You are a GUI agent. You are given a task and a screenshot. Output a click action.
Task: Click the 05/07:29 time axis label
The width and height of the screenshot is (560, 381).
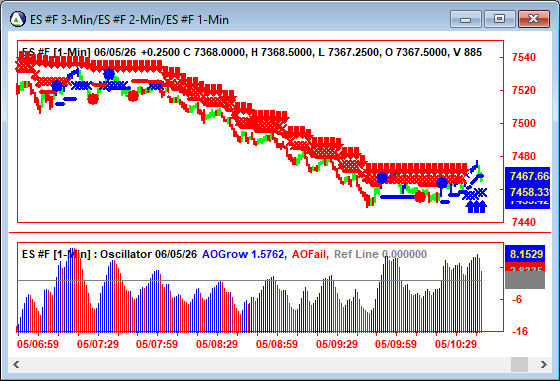tap(98, 344)
